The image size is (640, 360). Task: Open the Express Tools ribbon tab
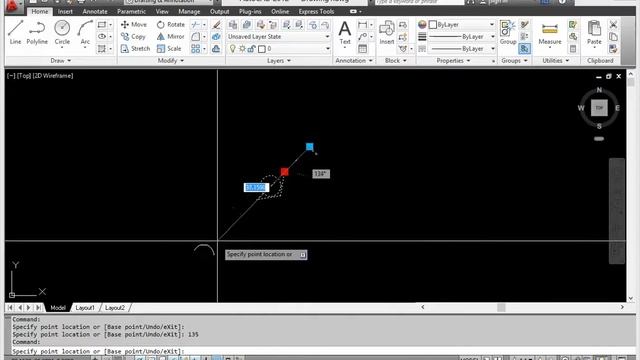316,11
